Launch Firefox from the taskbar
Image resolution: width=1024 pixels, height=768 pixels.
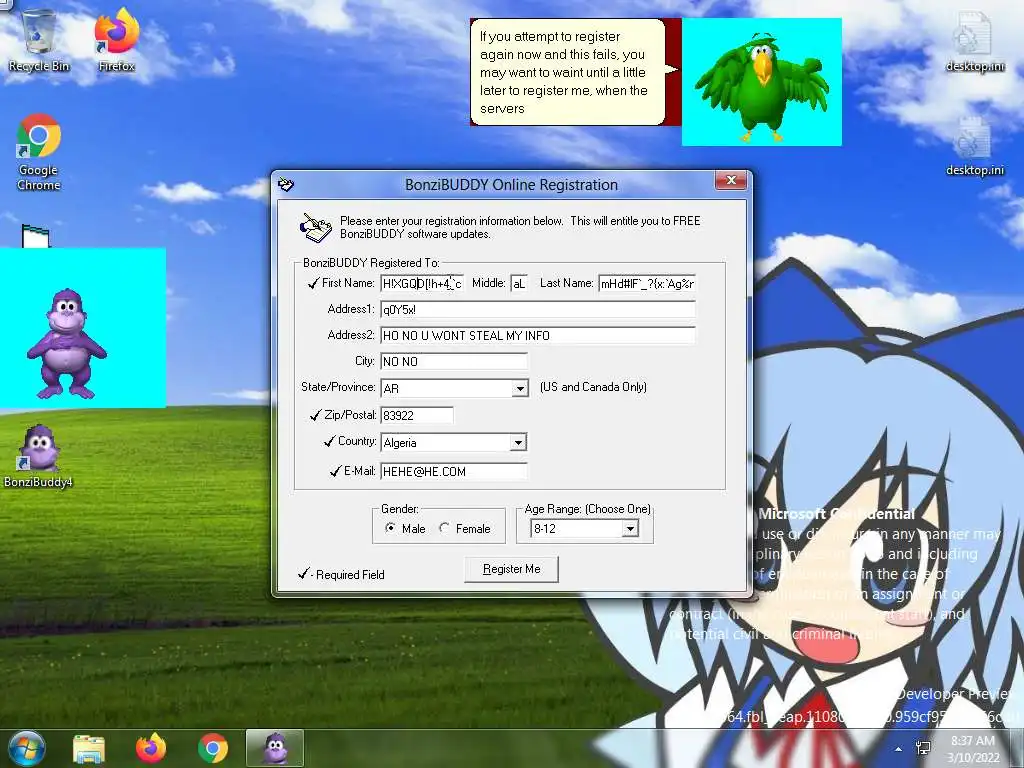pyautogui.click(x=151, y=748)
